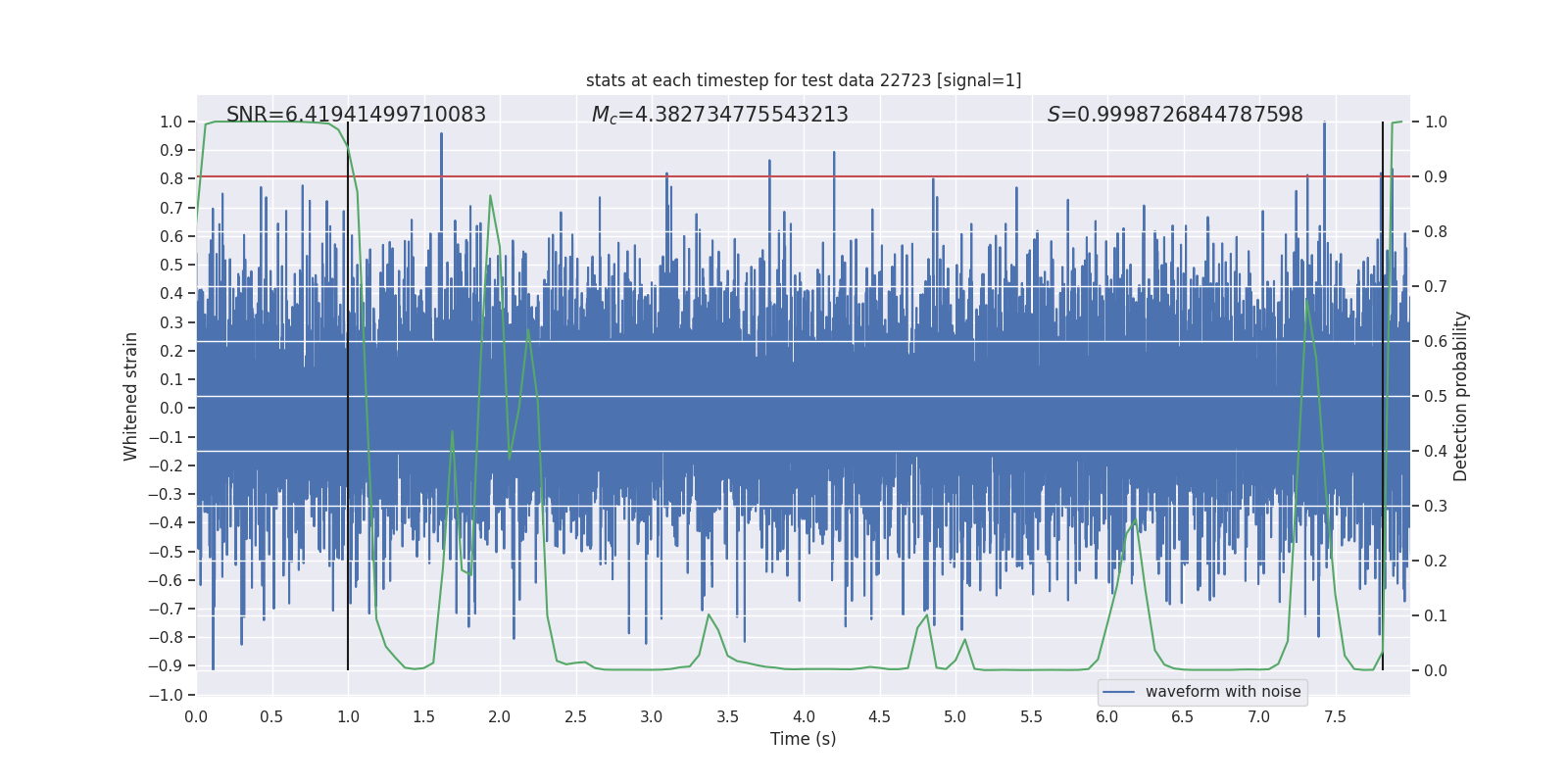Click the Time axis tick label 2.5
This screenshot has height=784, width=1568.
click(x=575, y=716)
